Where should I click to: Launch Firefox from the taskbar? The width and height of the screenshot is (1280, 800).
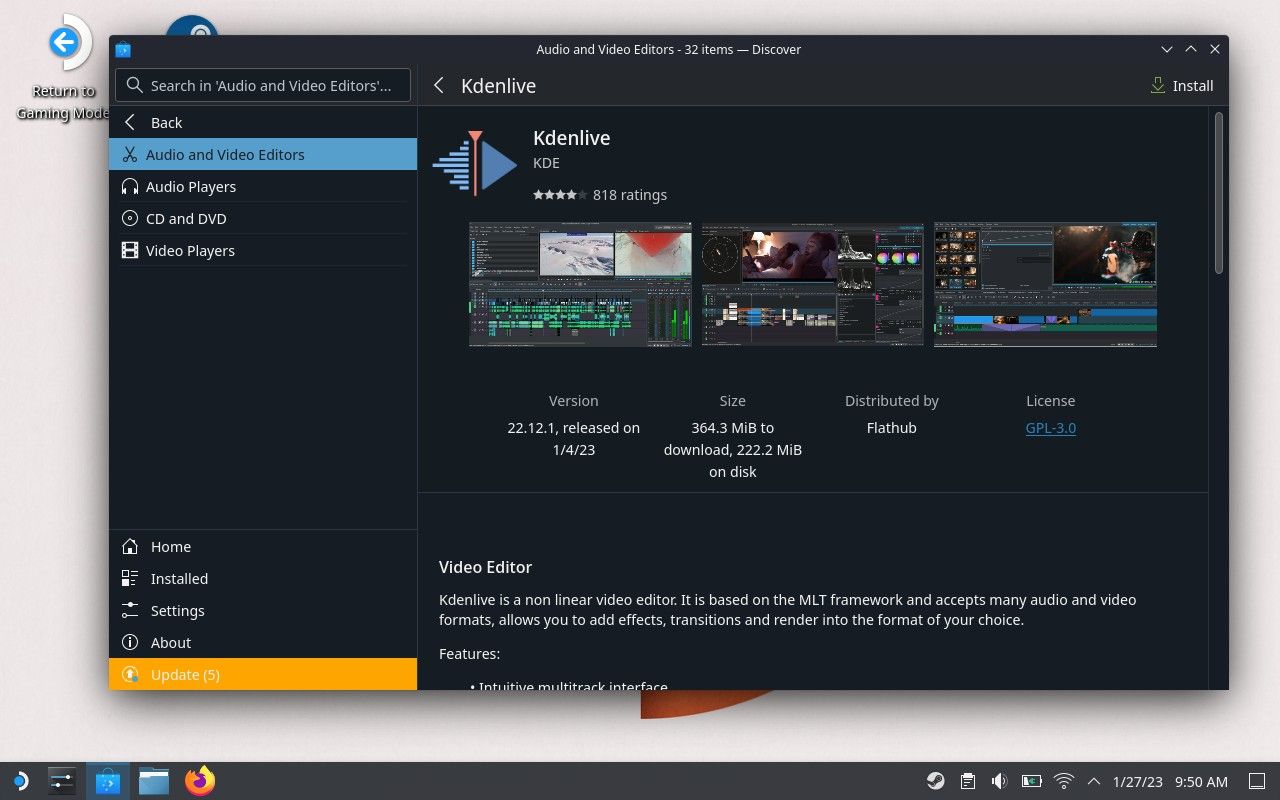[199, 781]
